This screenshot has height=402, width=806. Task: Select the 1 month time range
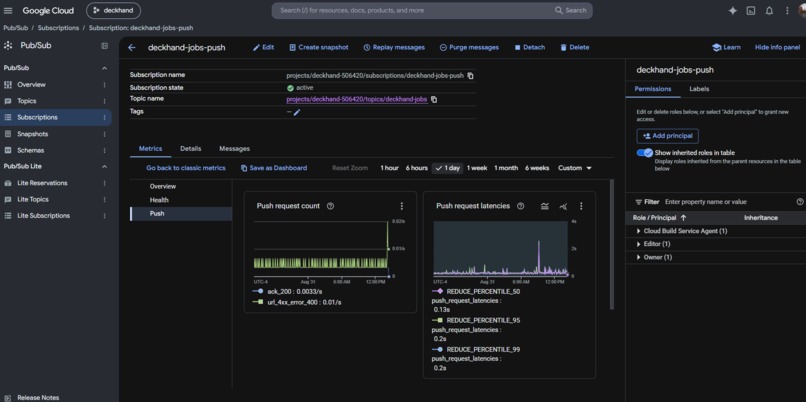[x=506, y=168]
